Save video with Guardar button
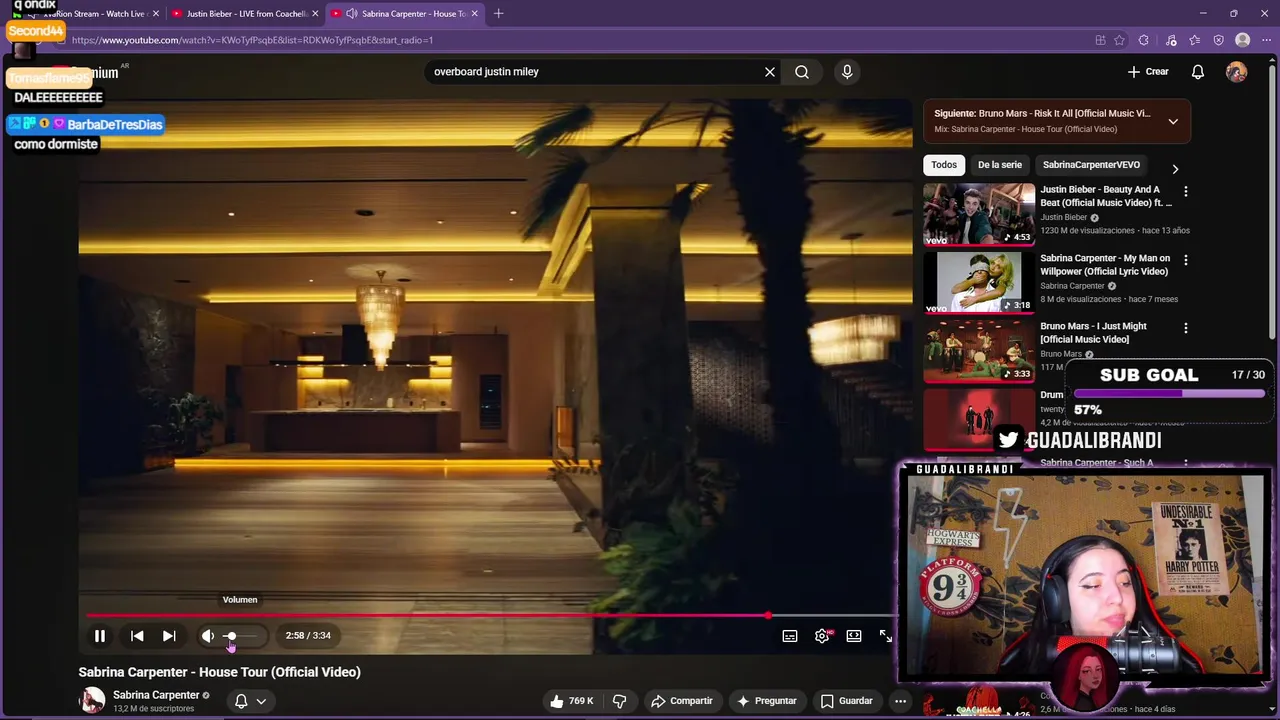This screenshot has width=1280, height=720. (847, 701)
